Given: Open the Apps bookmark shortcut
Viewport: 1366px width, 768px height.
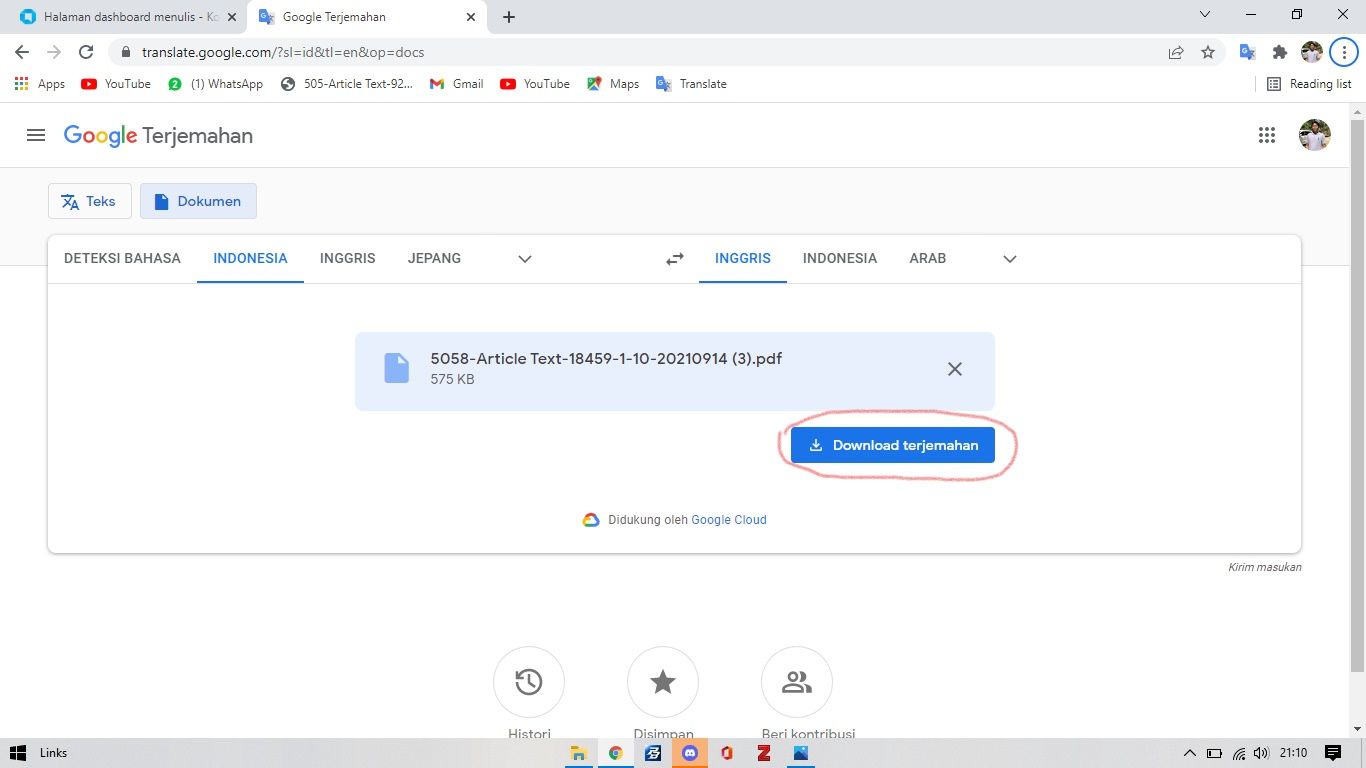Looking at the screenshot, I should [40, 84].
